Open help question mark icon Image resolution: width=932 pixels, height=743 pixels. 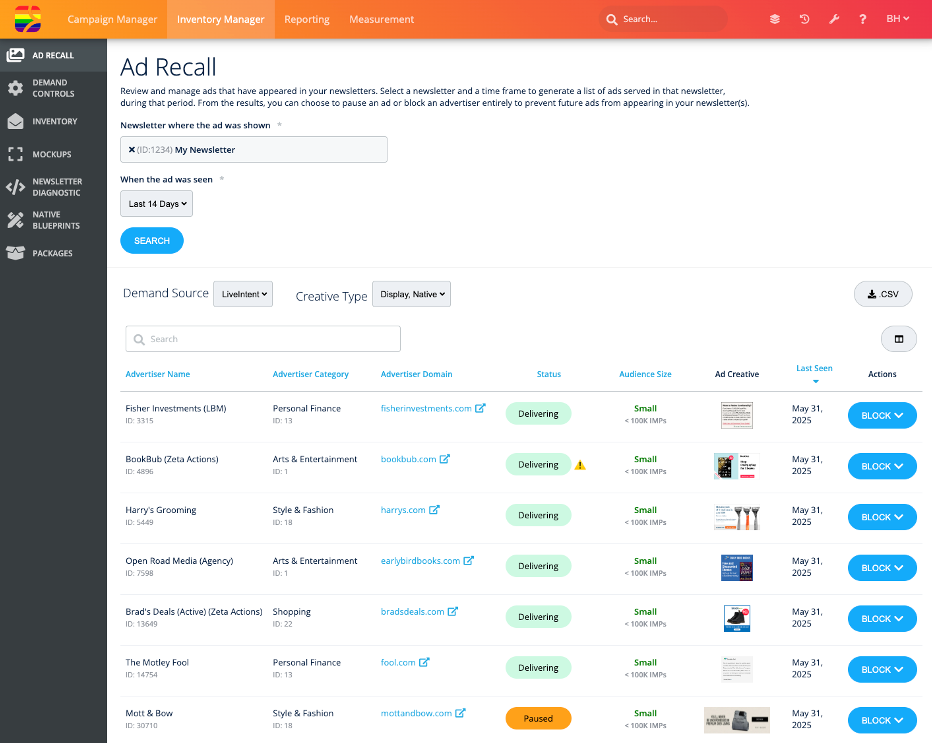pyautogui.click(x=863, y=19)
